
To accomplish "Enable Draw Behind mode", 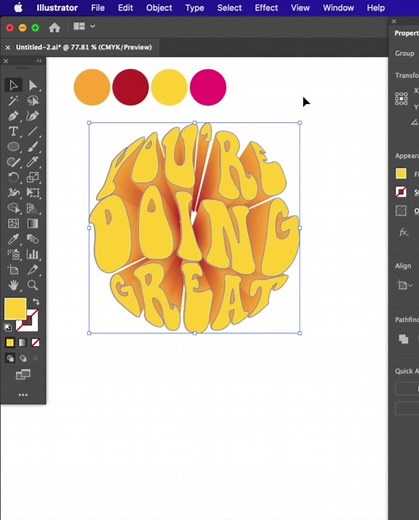I will pyautogui.click(x=23, y=358).
